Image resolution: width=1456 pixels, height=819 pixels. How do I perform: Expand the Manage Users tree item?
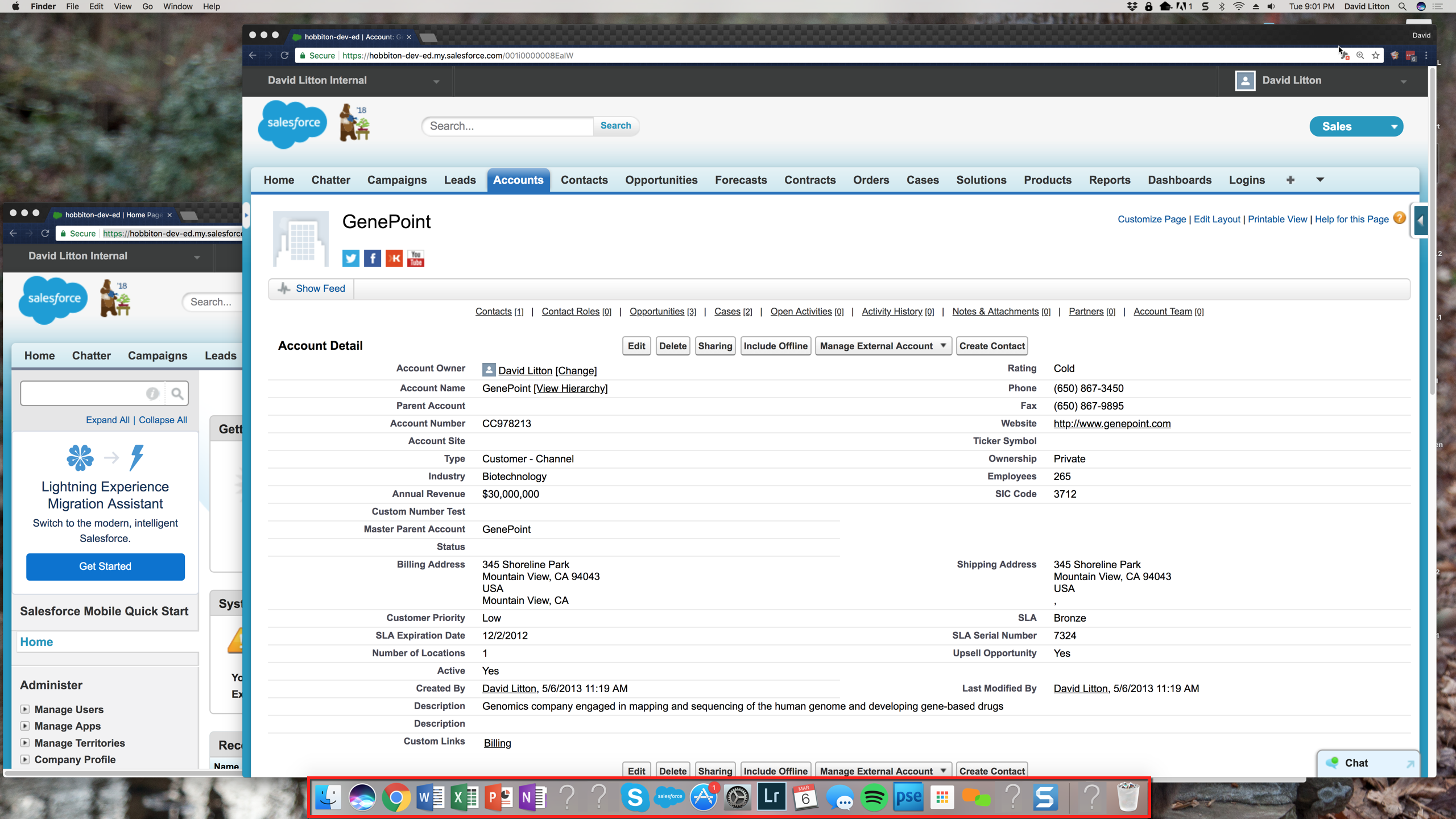(x=25, y=709)
